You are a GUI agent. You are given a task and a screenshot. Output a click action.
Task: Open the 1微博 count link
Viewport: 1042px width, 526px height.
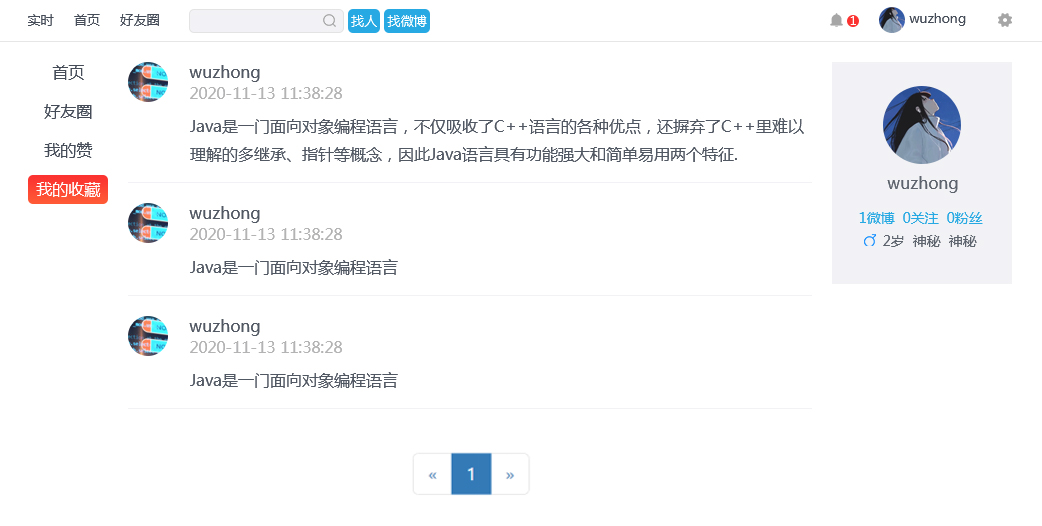pos(876,218)
